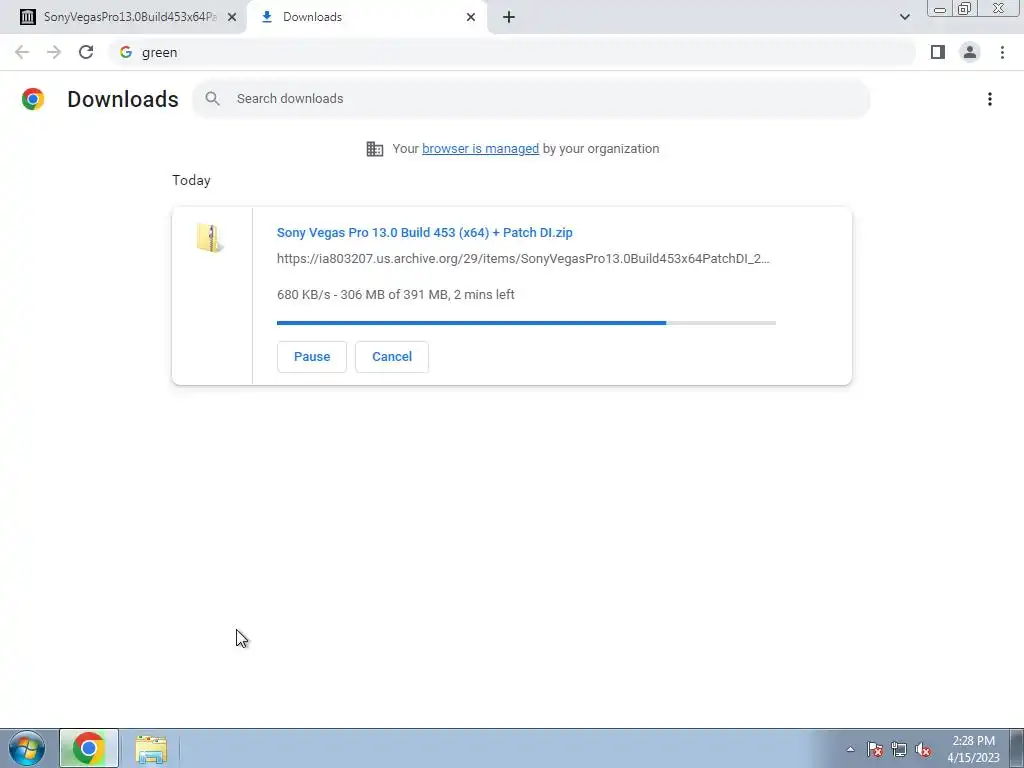The height and width of the screenshot is (768, 1024).
Task: Select the Downloads tab
Action: pos(367,17)
